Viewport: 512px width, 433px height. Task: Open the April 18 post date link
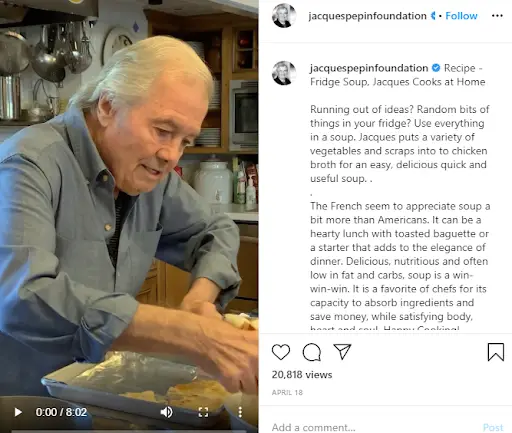pyautogui.click(x=287, y=392)
